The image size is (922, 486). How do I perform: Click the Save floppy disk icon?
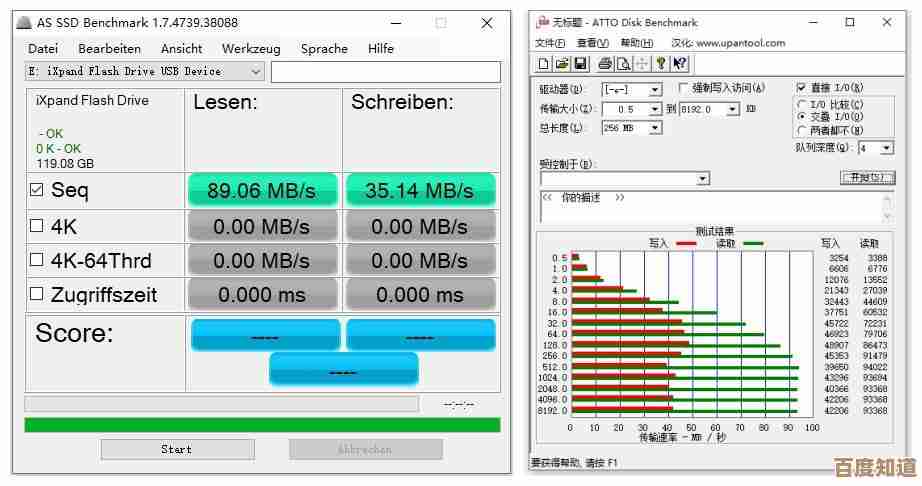(x=580, y=64)
